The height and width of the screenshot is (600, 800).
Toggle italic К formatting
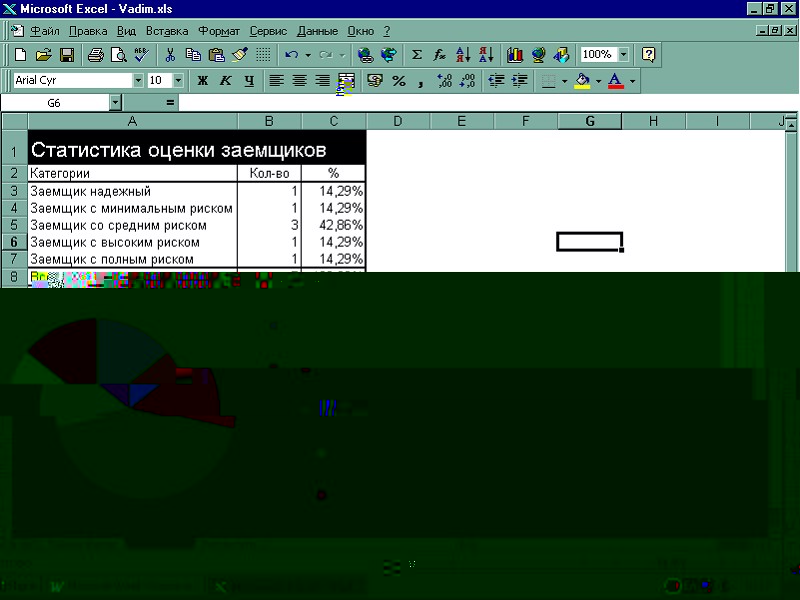click(225, 80)
